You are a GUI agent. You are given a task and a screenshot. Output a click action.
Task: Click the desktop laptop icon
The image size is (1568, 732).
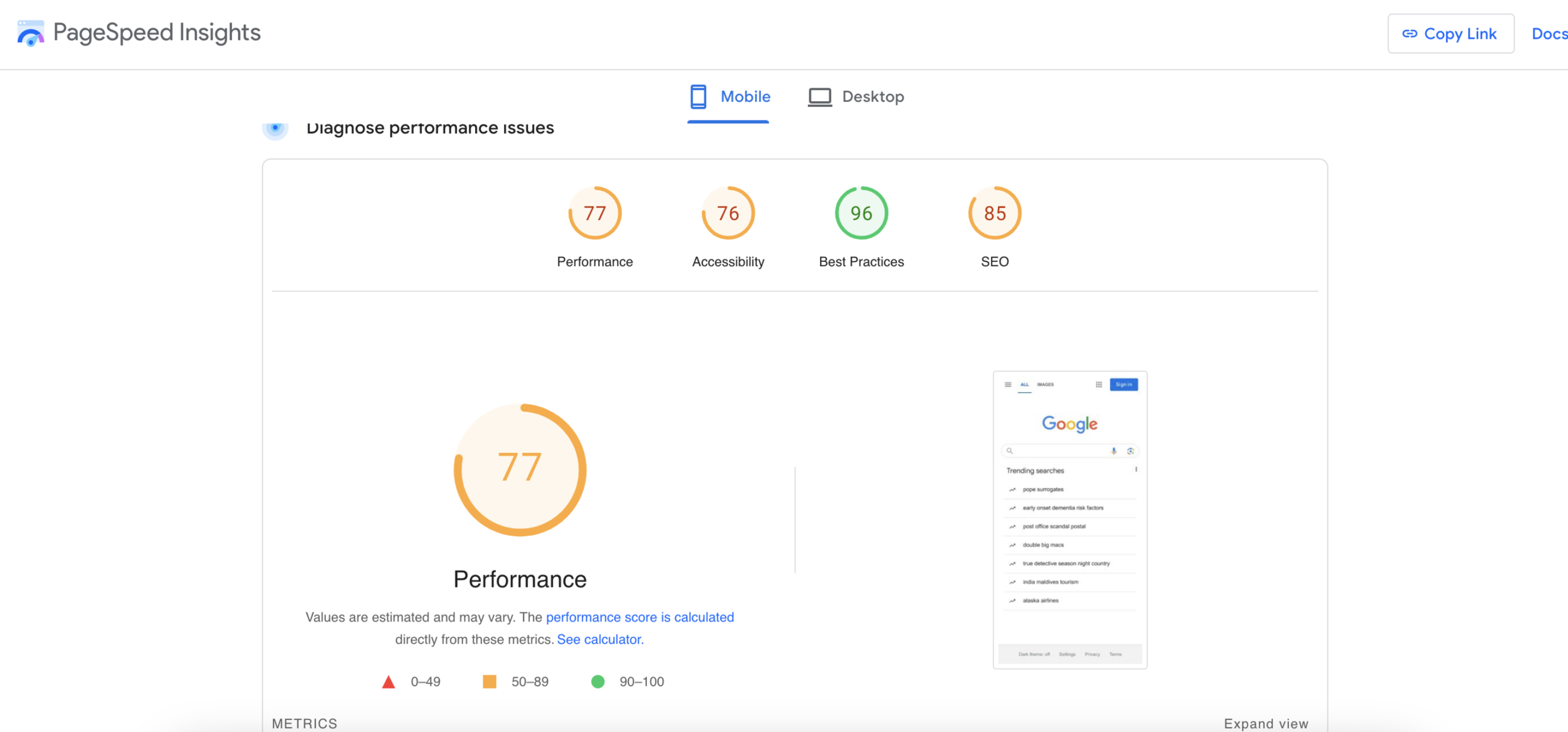[819, 97]
